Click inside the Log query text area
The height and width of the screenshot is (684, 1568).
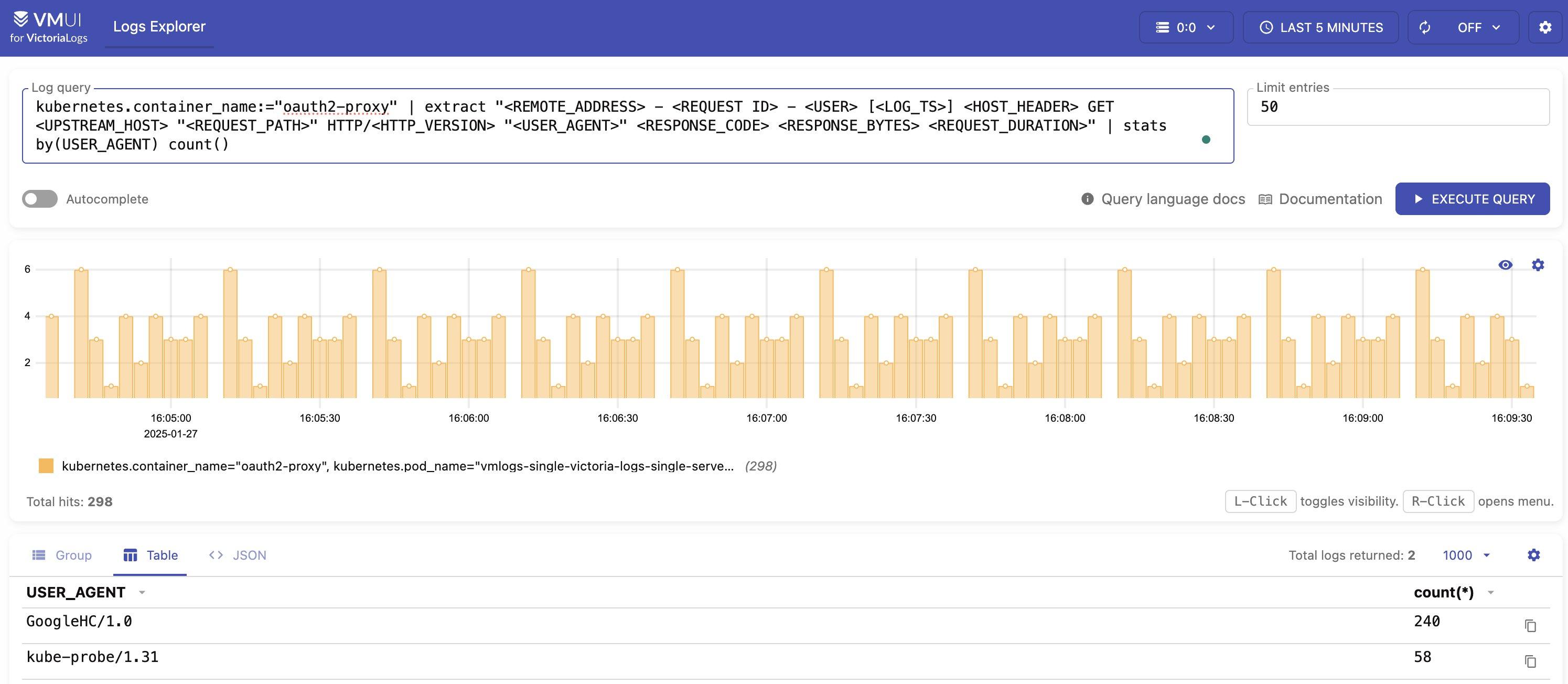point(628,125)
